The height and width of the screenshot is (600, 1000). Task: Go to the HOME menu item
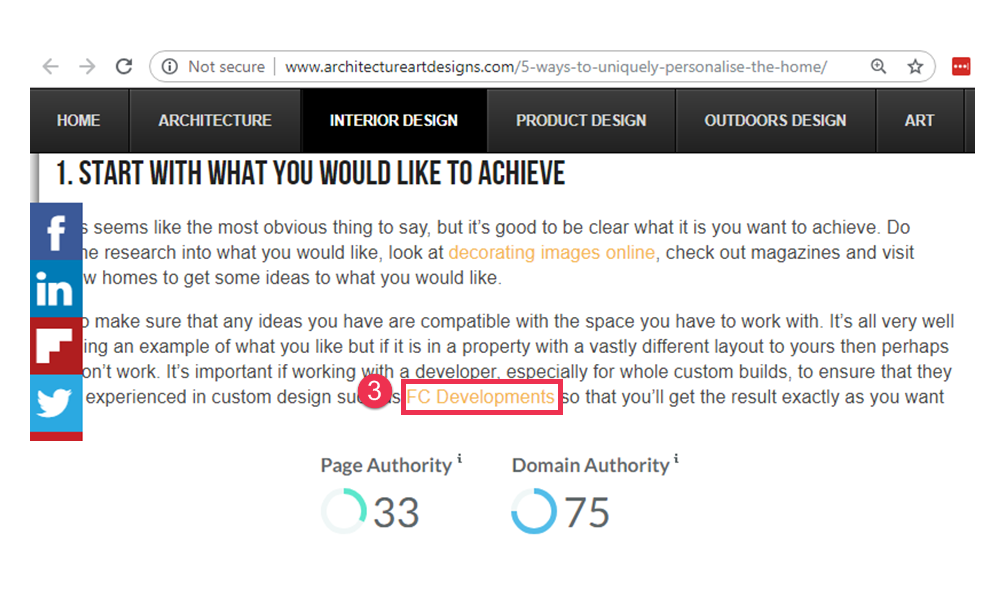point(78,121)
